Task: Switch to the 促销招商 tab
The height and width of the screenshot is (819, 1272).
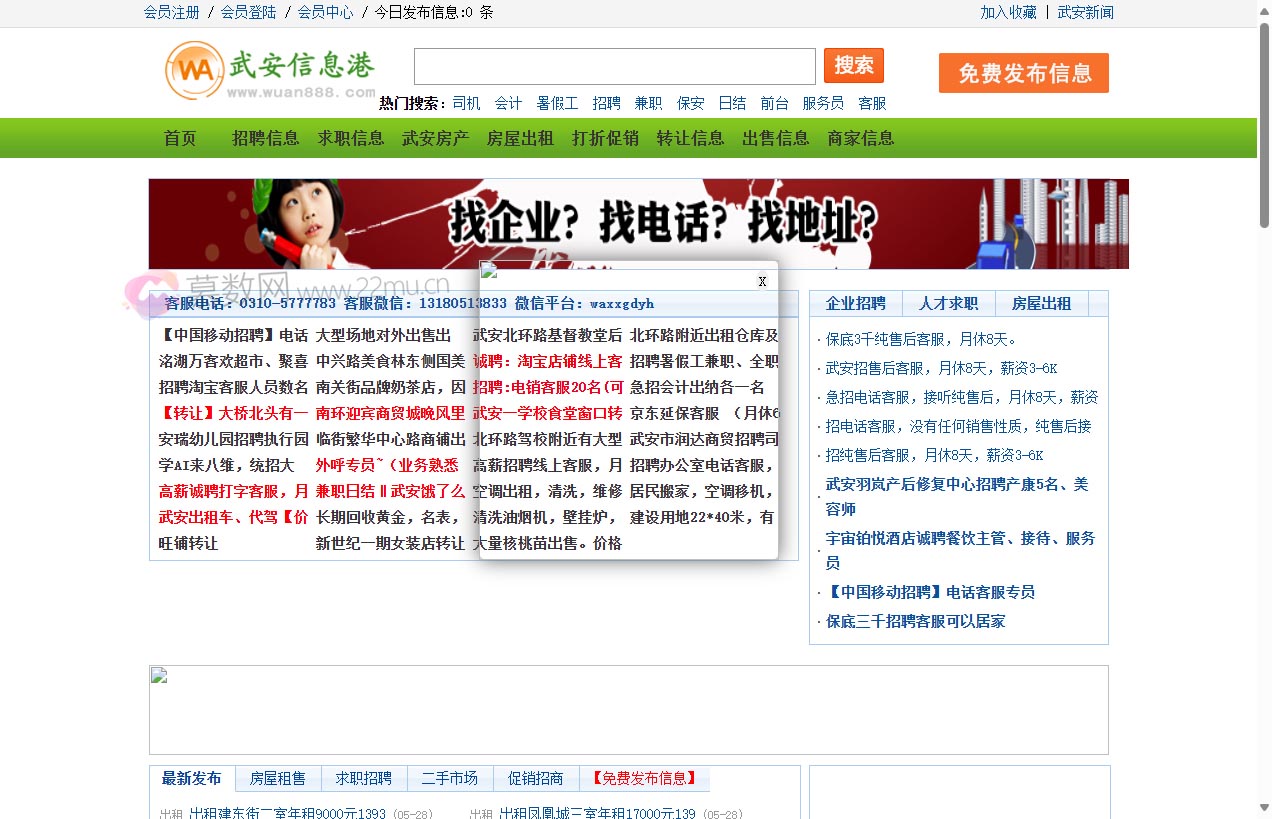Action: (x=536, y=778)
